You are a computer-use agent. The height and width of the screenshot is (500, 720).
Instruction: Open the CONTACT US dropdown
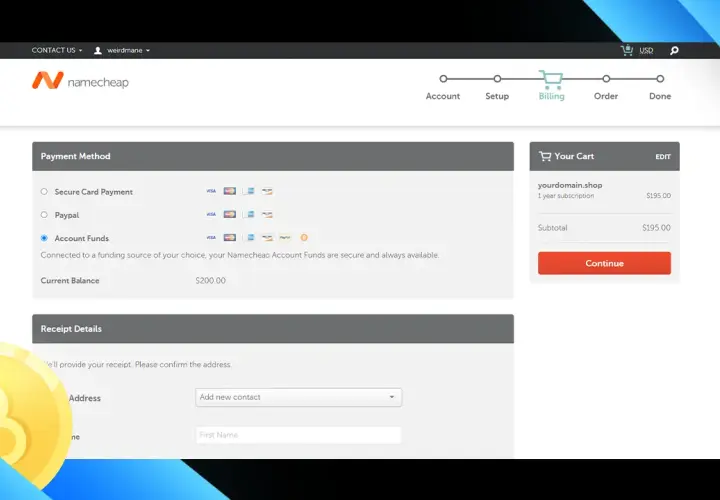pyautogui.click(x=57, y=51)
